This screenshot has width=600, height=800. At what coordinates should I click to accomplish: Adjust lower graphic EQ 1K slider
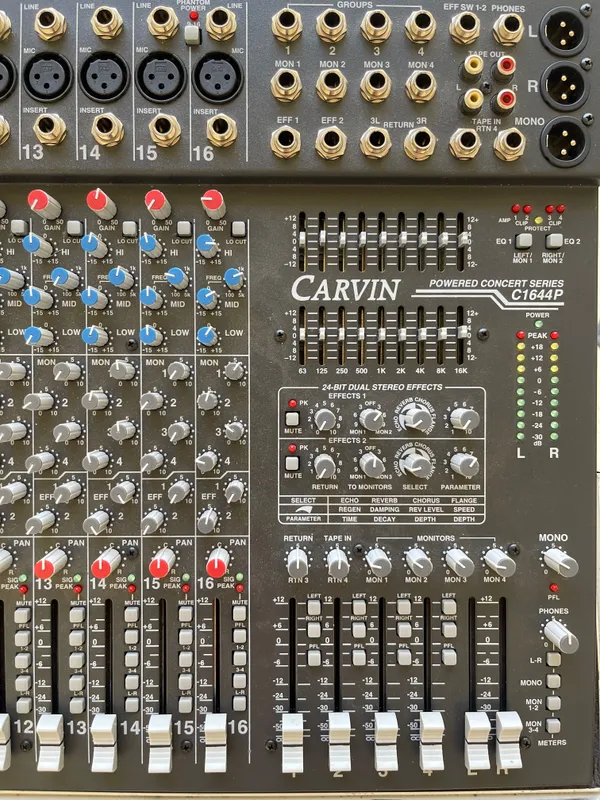(382, 334)
